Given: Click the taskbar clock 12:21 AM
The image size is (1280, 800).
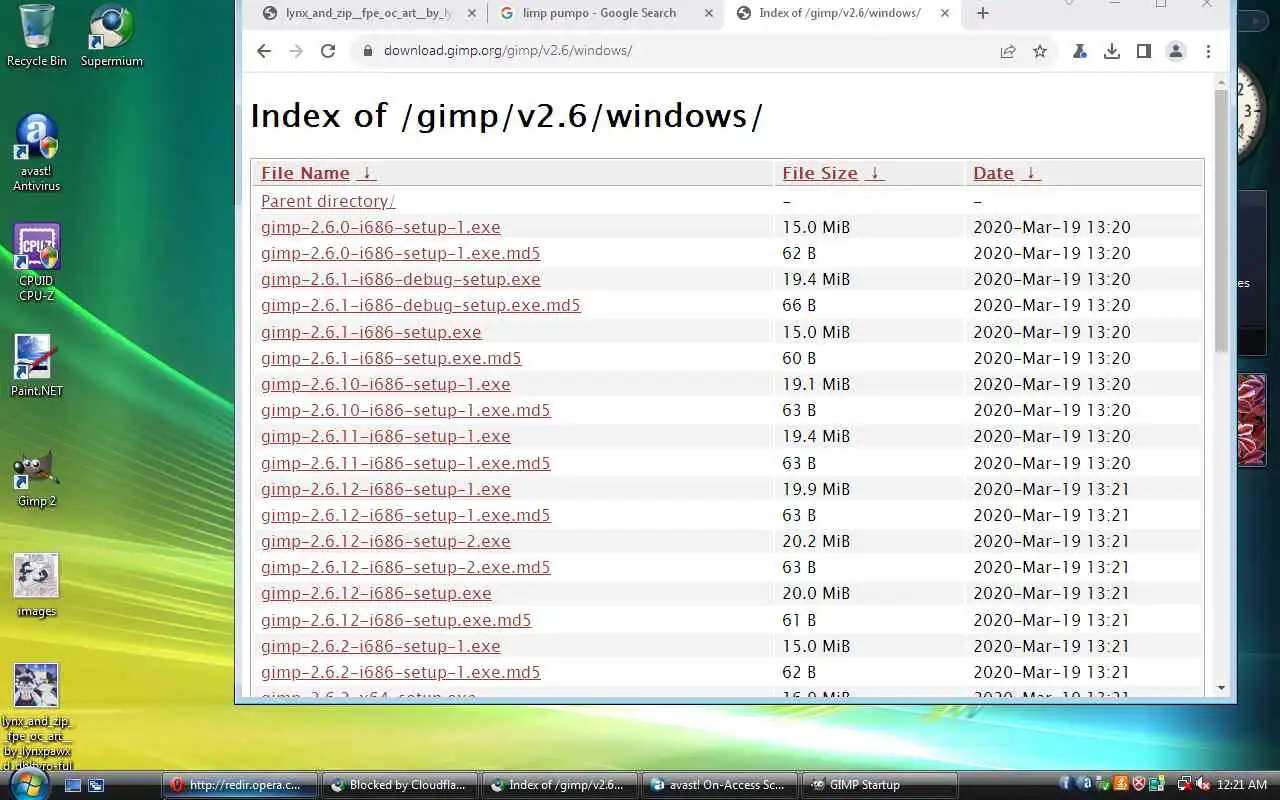Looking at the screenshot, I should pos(1244,785).
